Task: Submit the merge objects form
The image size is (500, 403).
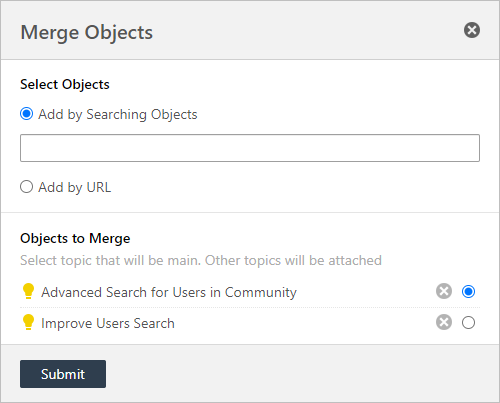Action: 63,374
